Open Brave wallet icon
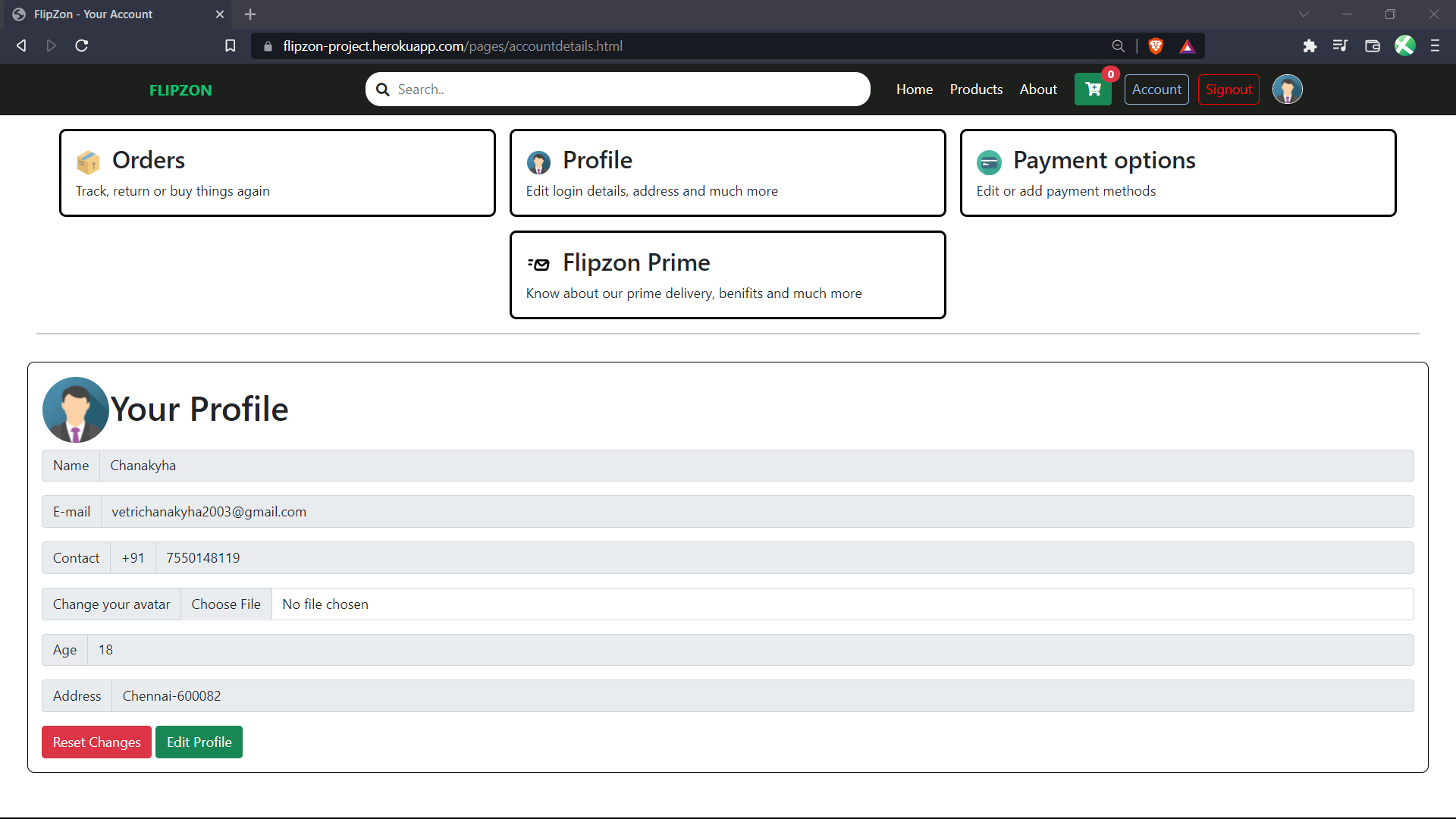Image resolution: width=1456 pixels, height=819 pixels. (1372, 46)
